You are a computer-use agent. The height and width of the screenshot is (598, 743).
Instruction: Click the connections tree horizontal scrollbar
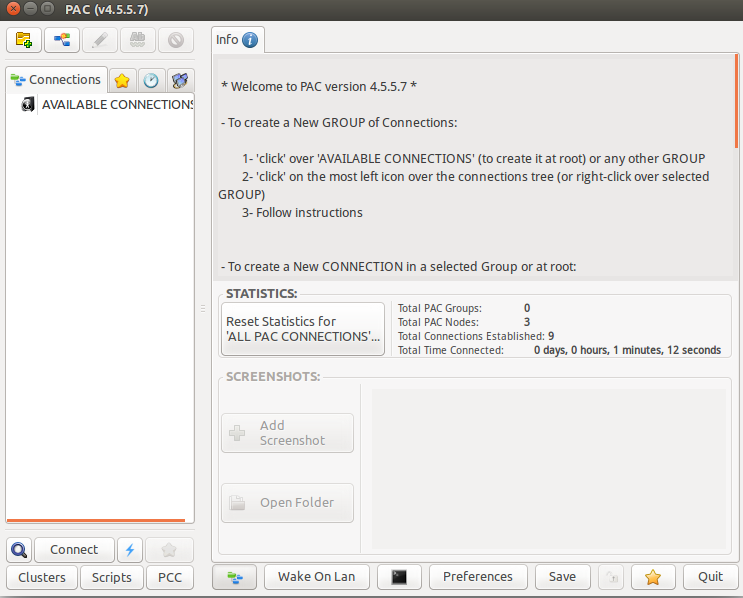(x=96, y=520)
